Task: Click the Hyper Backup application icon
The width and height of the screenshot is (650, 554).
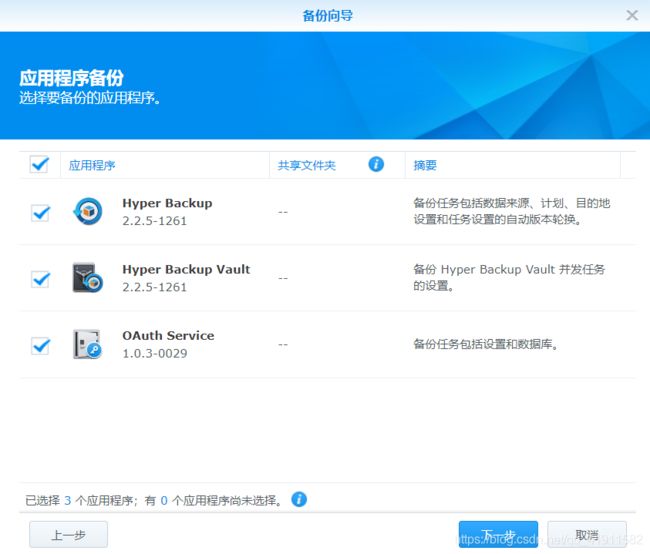Action: pyautogui.click(x=87, y=211)
